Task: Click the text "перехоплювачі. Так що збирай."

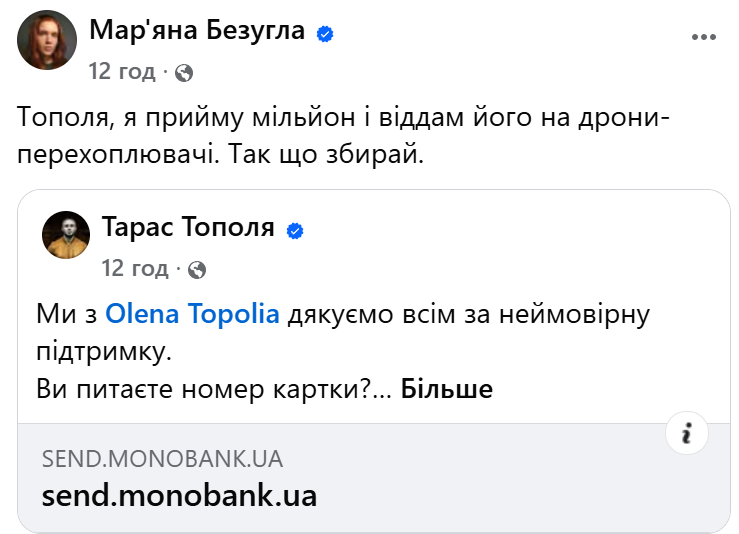Action: [x=221, y=157]
